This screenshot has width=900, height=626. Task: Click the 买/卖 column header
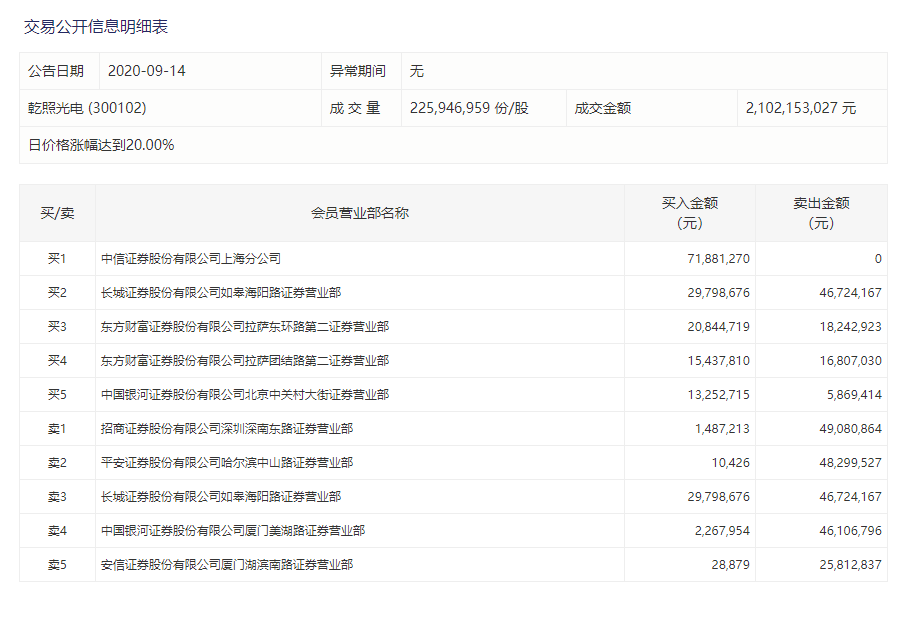point(57,213)
